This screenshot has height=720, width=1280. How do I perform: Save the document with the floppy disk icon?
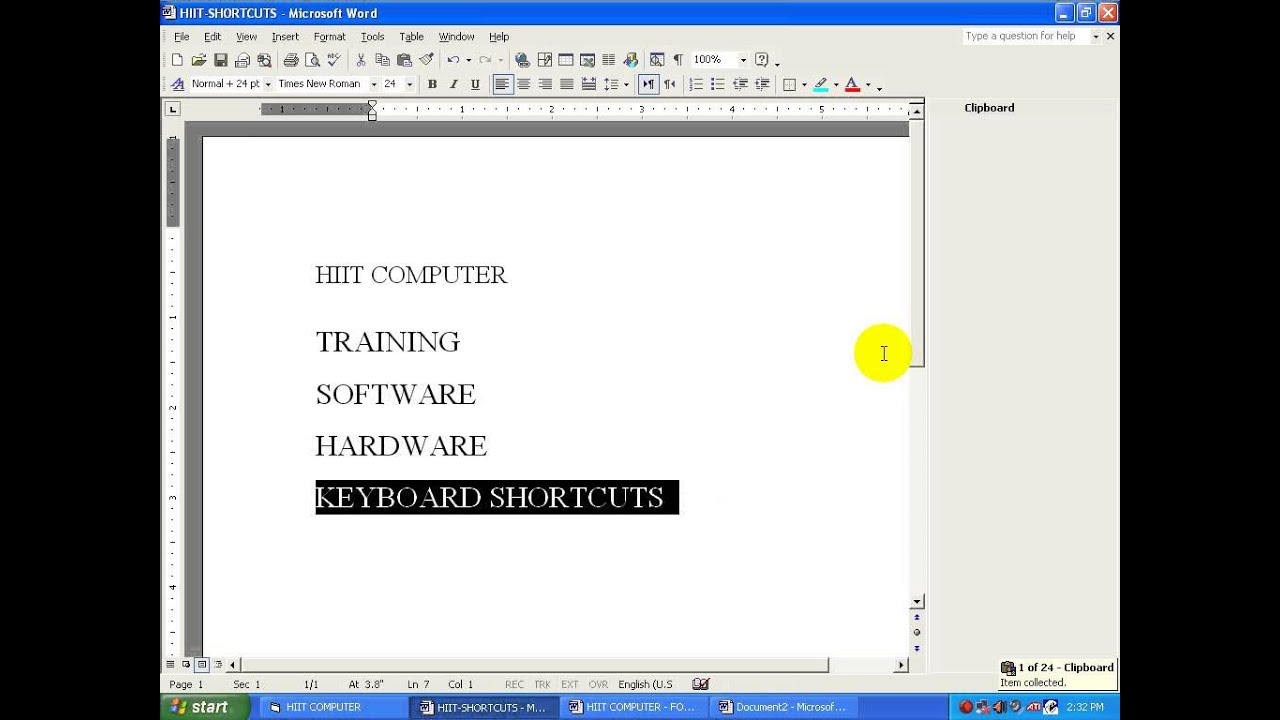[x=220, y=60]
